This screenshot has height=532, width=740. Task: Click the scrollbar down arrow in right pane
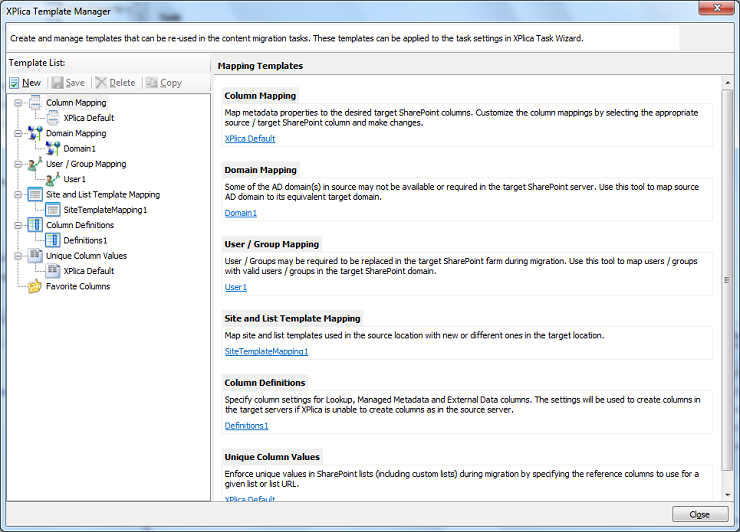click(x=727, y=495)
